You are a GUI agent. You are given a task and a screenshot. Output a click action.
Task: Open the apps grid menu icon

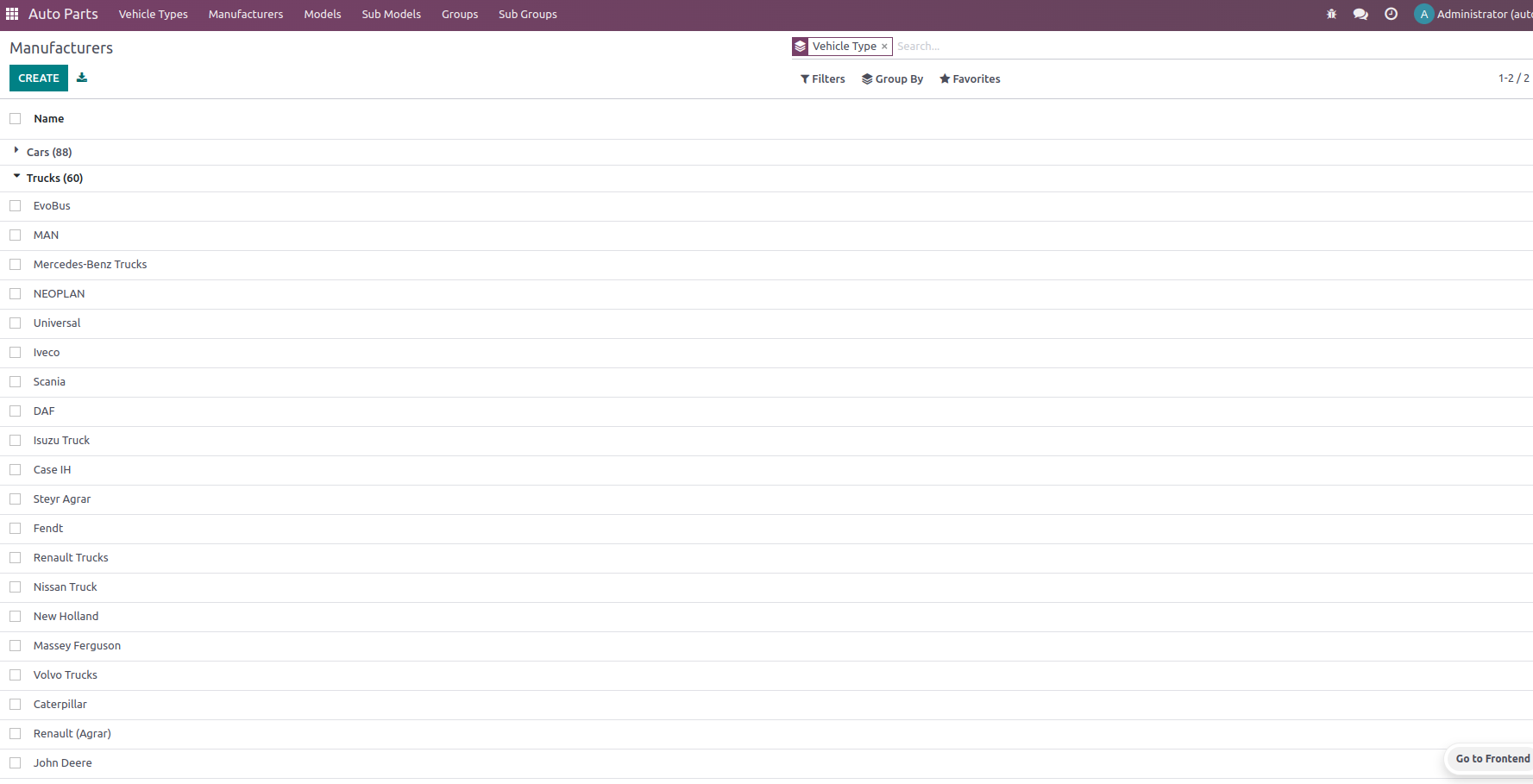click(x=12, y=14)
